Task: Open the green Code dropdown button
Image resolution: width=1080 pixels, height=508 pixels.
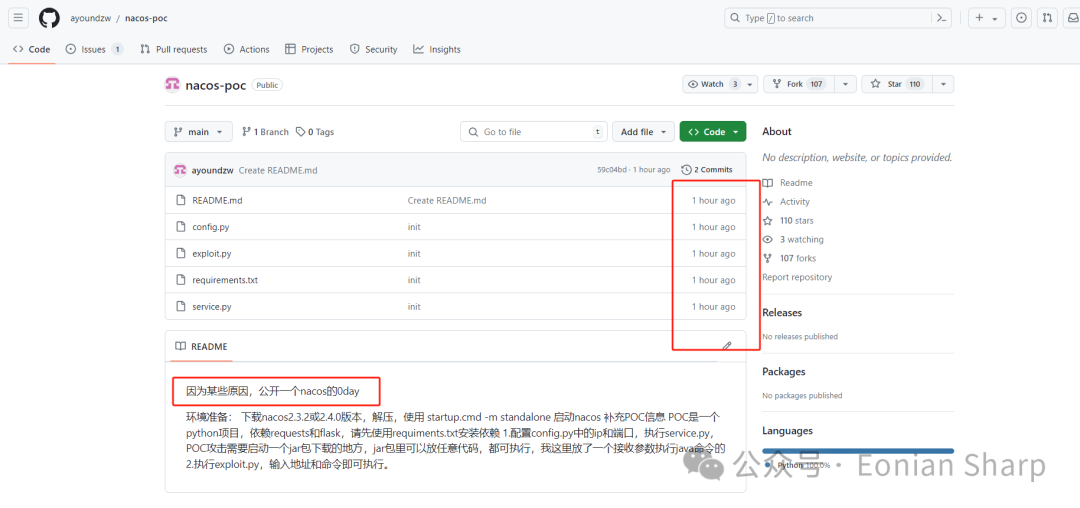Action: point(712,131)
